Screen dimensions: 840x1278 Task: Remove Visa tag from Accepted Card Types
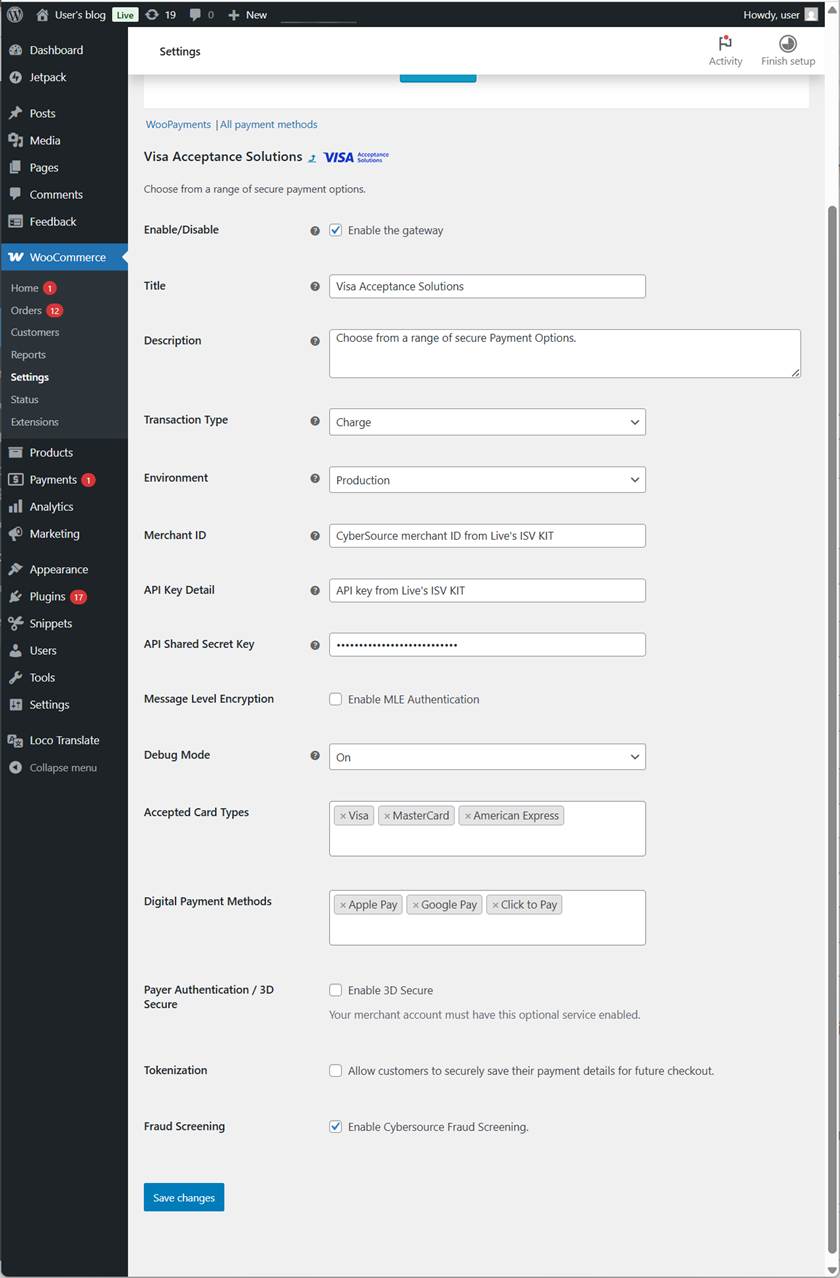click(343, 816)
